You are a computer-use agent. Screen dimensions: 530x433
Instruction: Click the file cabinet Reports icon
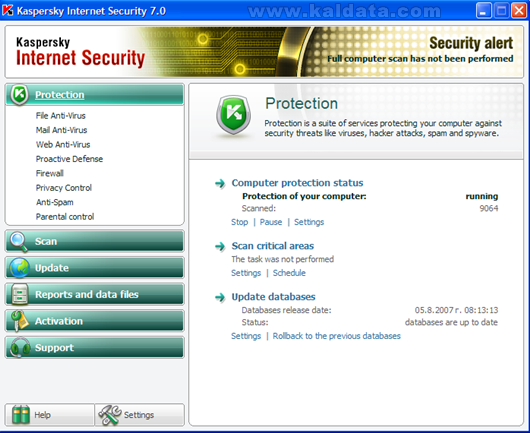[19, 294]
